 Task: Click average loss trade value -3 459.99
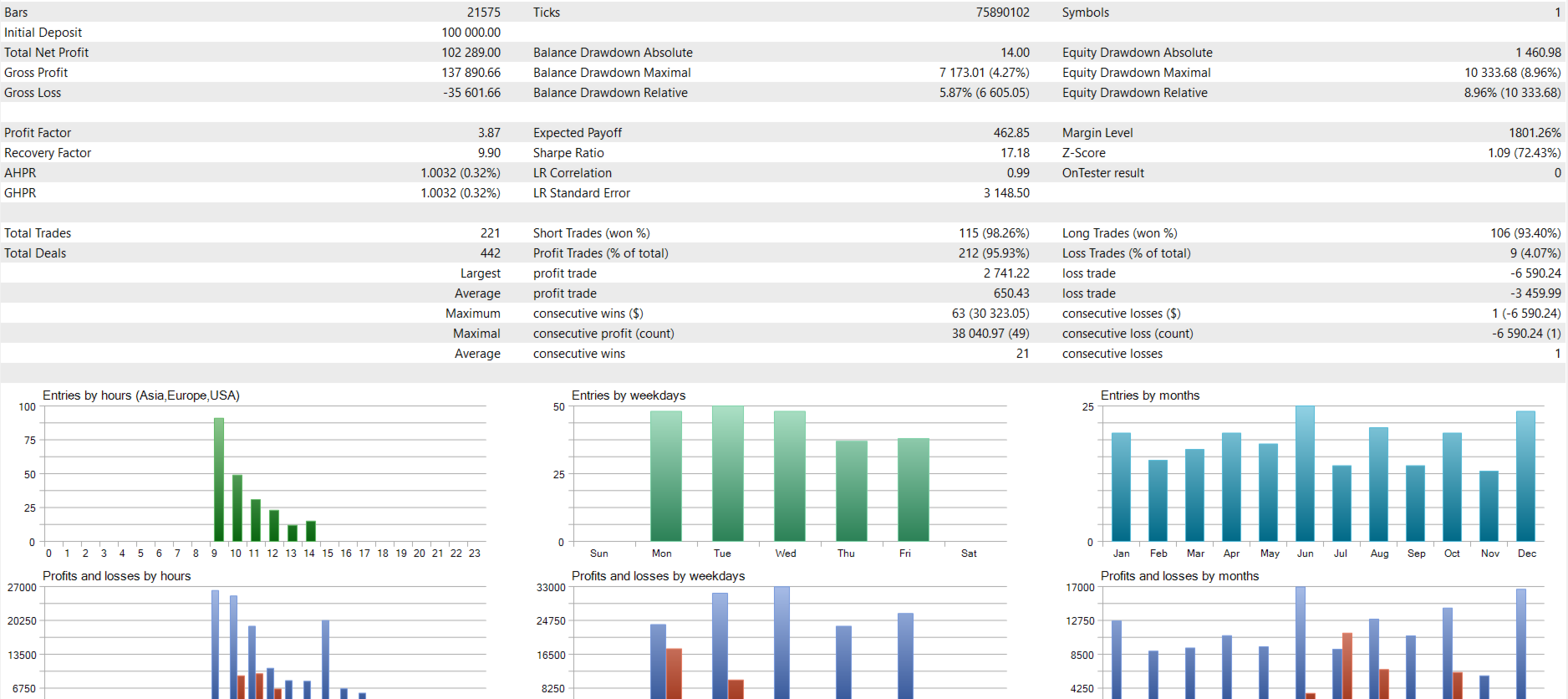tap(1535, 293)
